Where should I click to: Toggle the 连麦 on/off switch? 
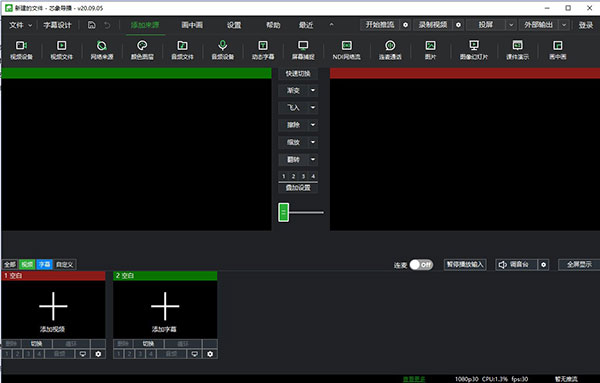click(421, 265)
